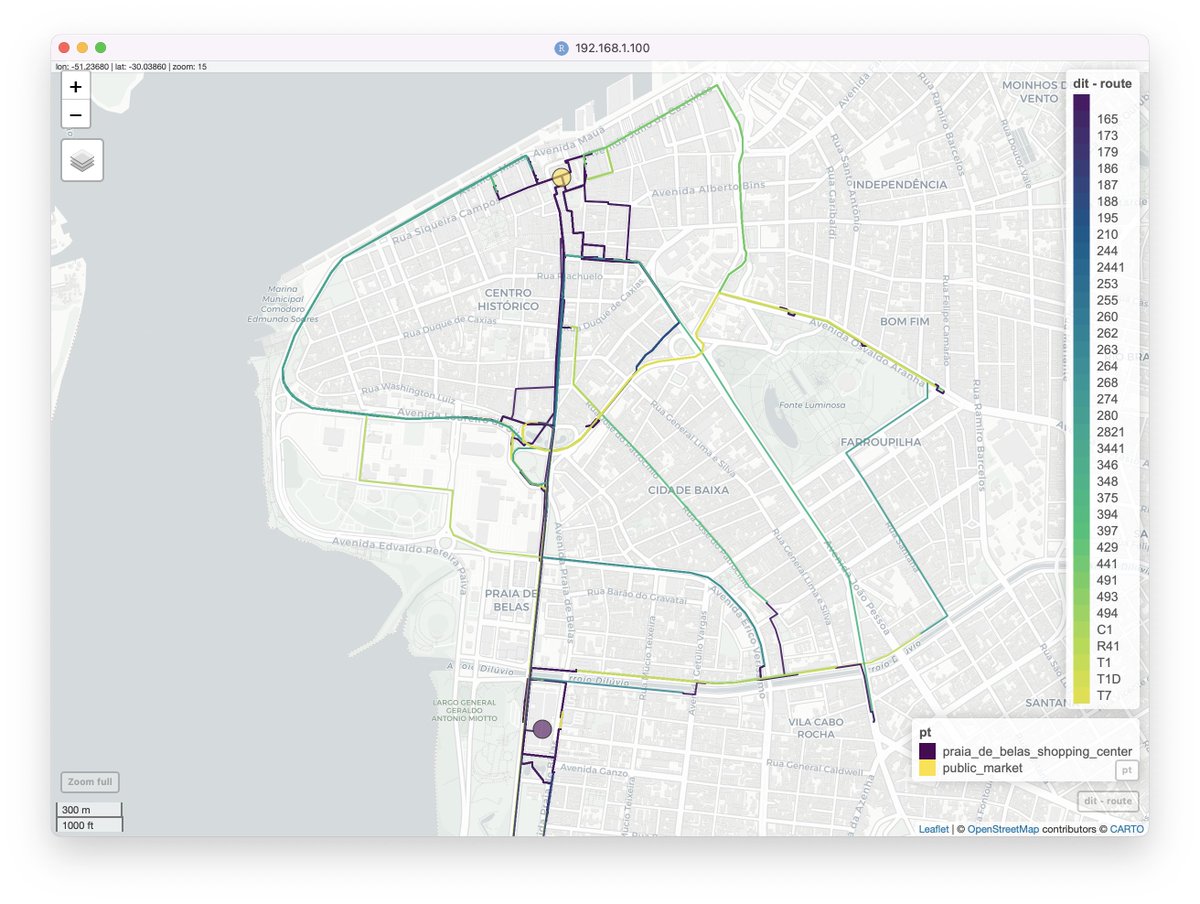Click the 1000 ft scale bar
This screenshot has height=904, width=1200.
click(x=88, y=825)
